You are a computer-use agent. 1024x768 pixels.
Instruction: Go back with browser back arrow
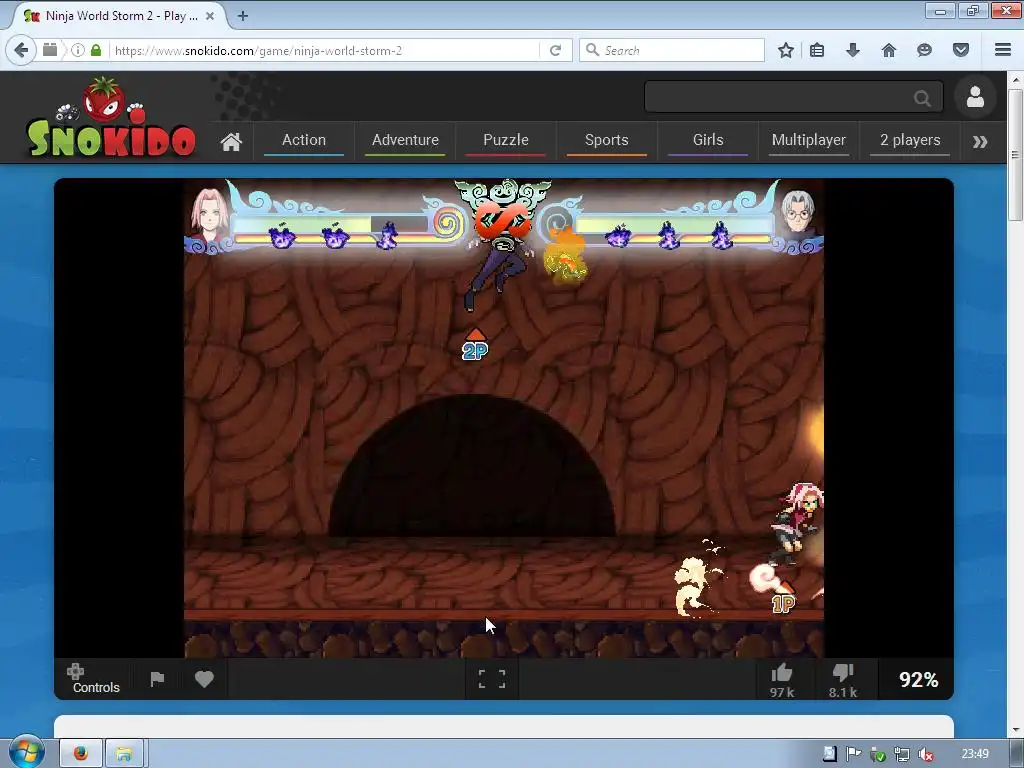(21, 50)
